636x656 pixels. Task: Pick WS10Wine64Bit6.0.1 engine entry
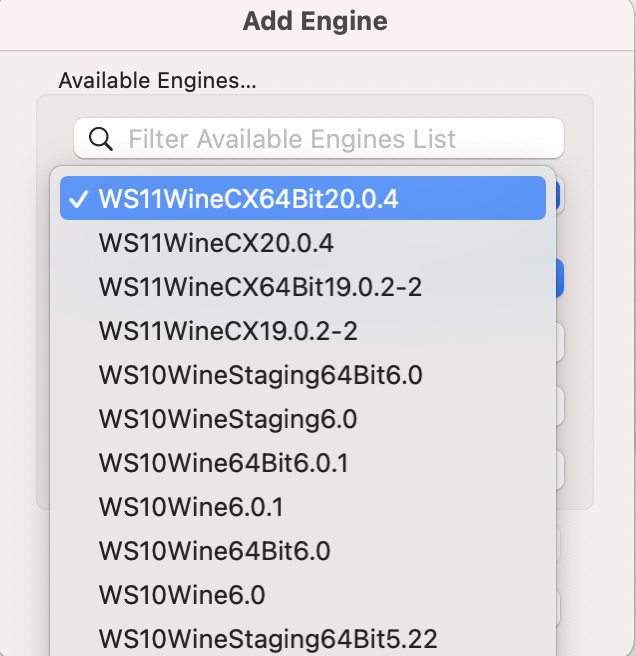pyautogui.click(x=303, y=463)
